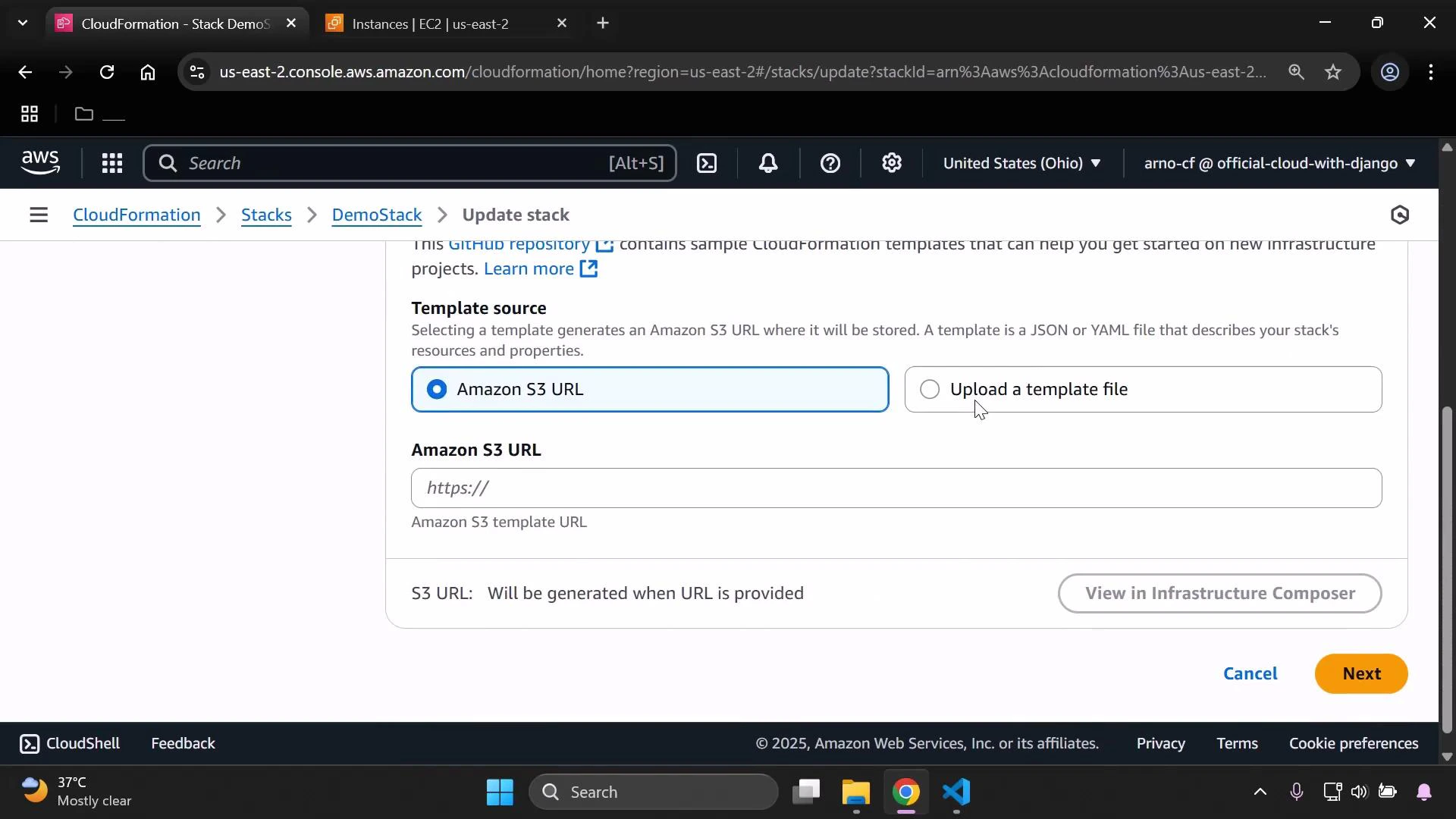Click the AWS logo to go home
Image resolution: width=1456 pixels, height=819 pixels.
(x=39, y=162)
